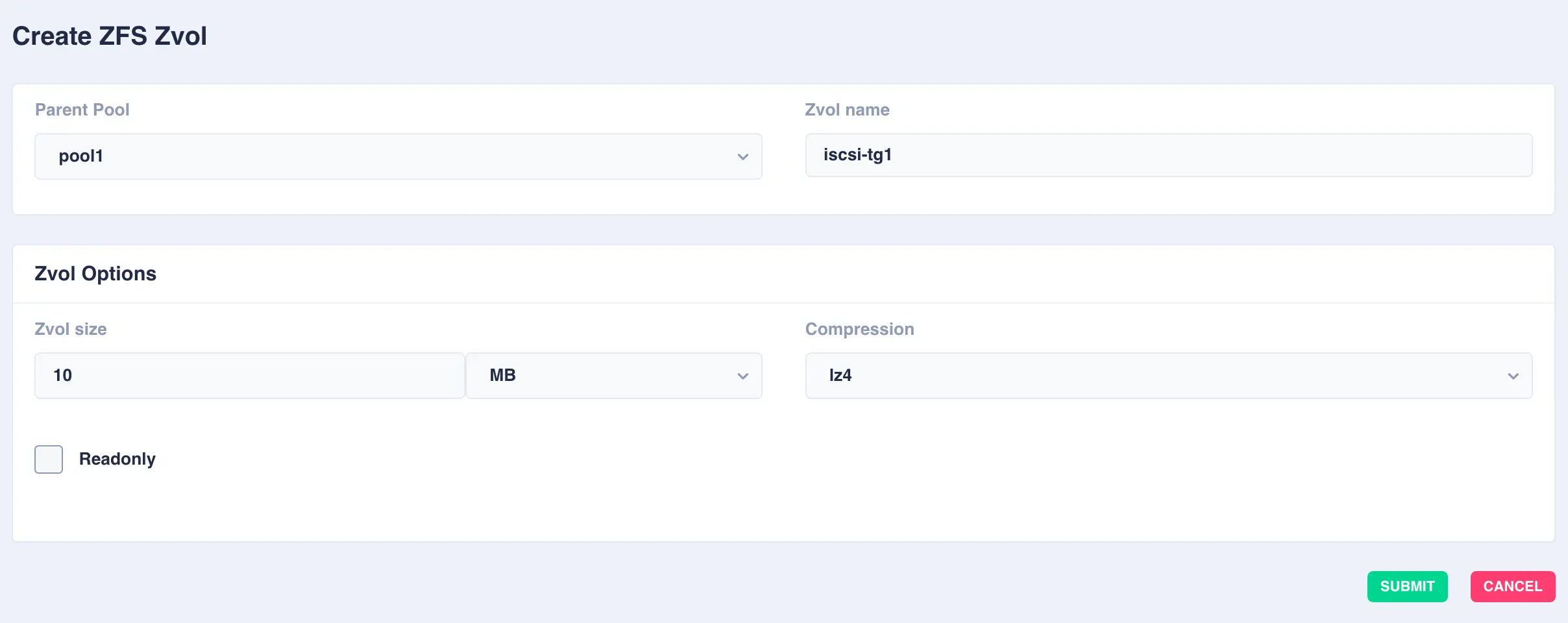Select the Zvol Options section header

point(95,273)
